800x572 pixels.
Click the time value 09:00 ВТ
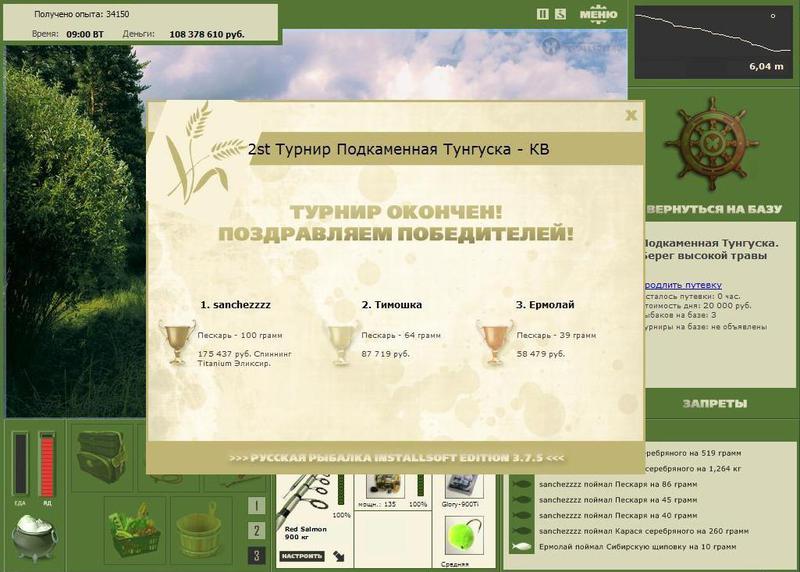point(85,34)
